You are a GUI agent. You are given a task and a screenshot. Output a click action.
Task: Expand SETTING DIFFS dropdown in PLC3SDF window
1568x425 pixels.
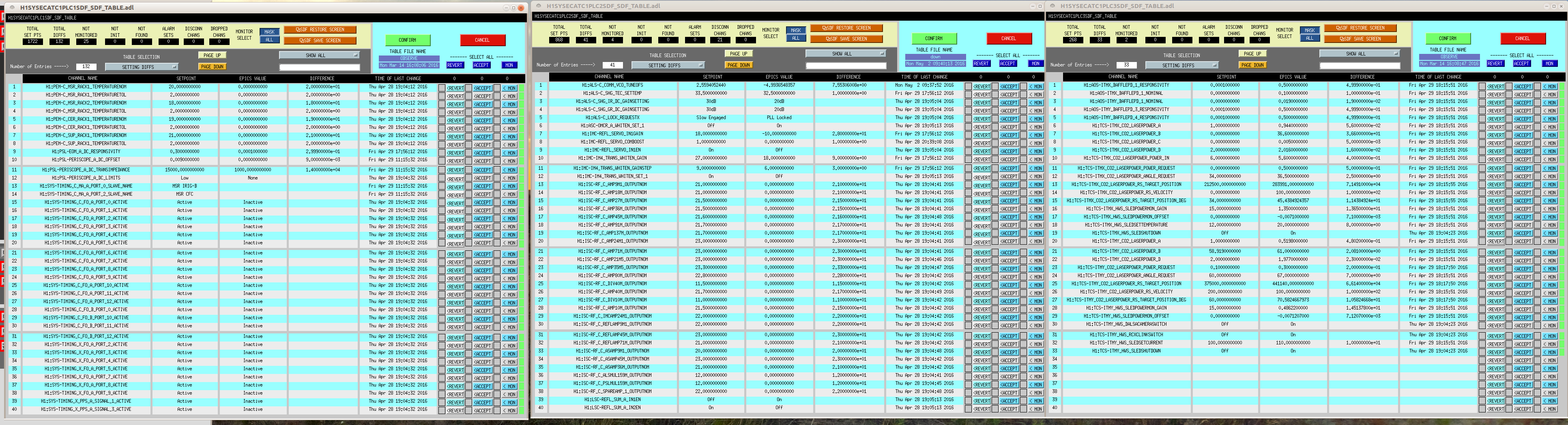click(x=1181, y=65)
